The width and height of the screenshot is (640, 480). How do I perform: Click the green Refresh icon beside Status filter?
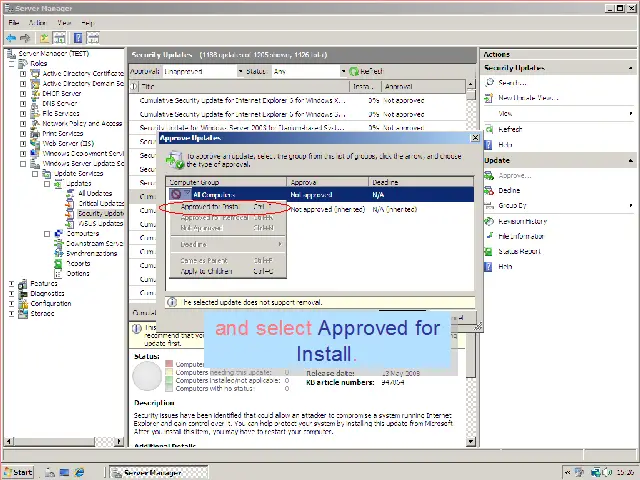(x=354, y=71)
